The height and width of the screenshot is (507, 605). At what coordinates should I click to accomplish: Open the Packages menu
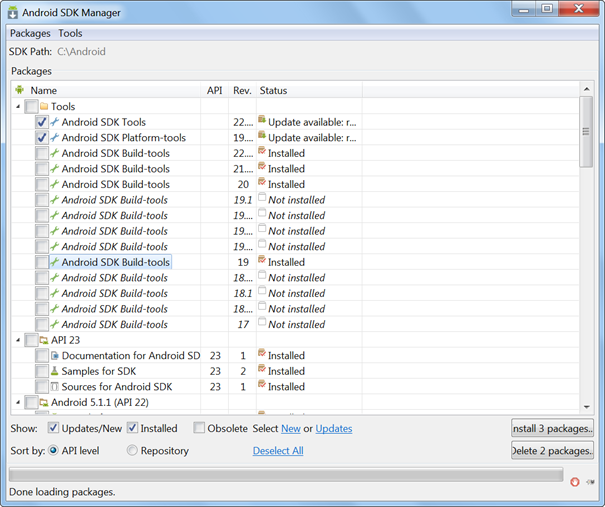30,33
